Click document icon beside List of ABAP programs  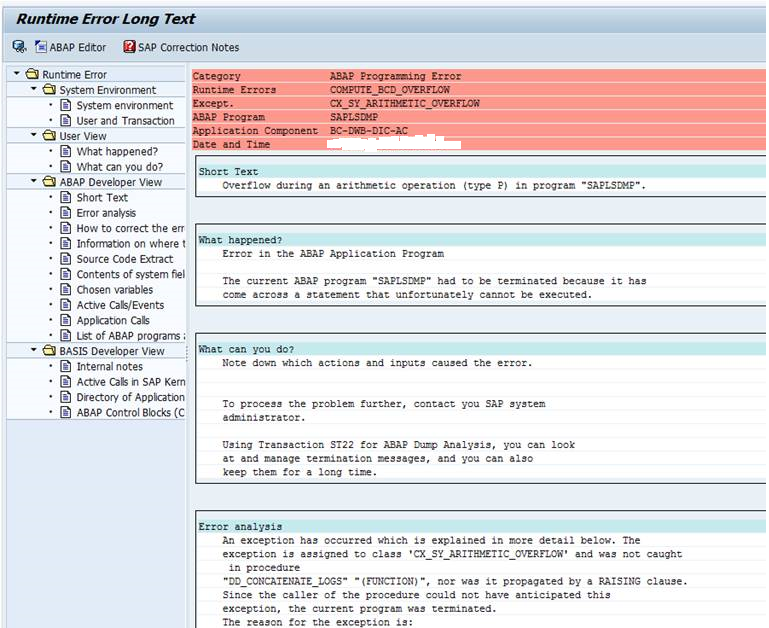click(x=66, y=335)
